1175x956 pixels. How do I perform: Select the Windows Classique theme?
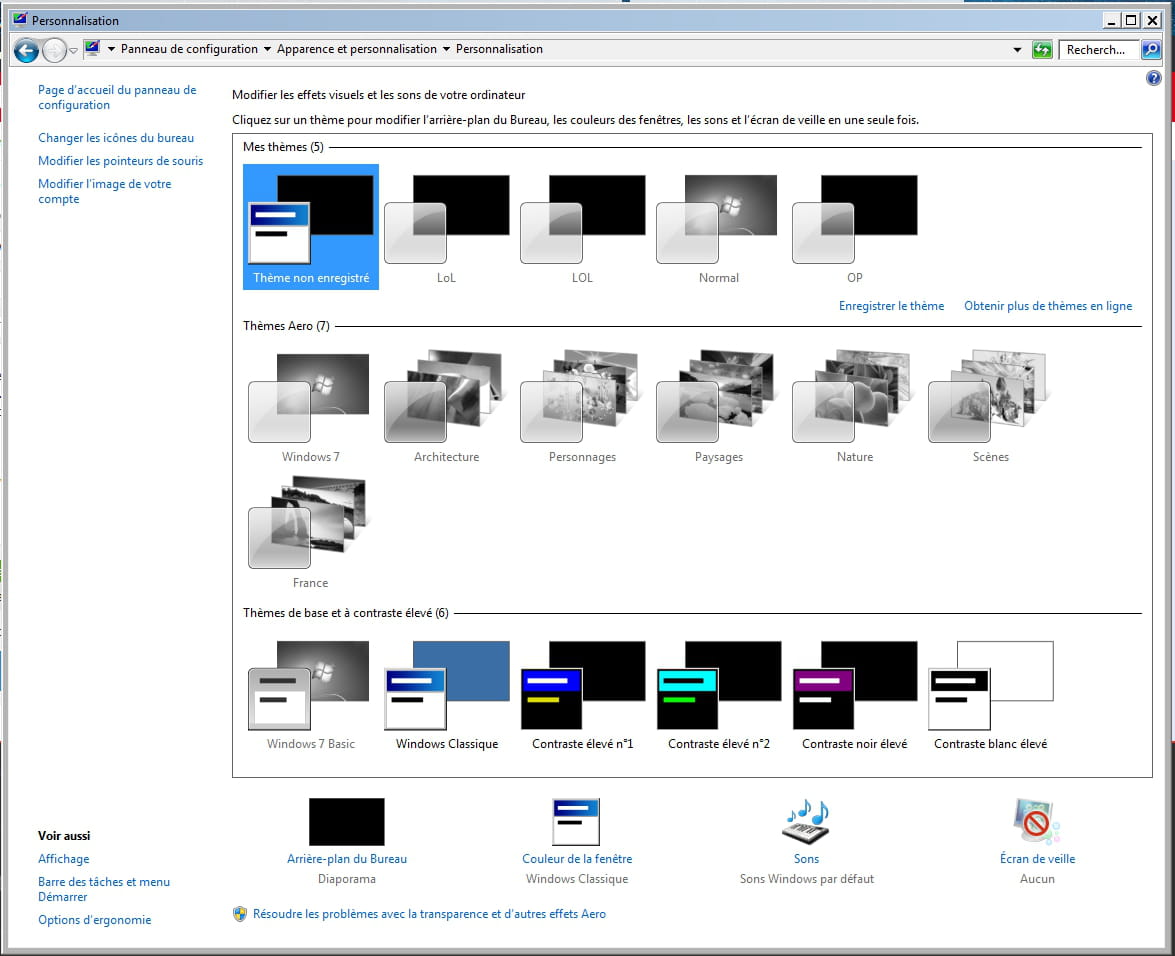447,694
